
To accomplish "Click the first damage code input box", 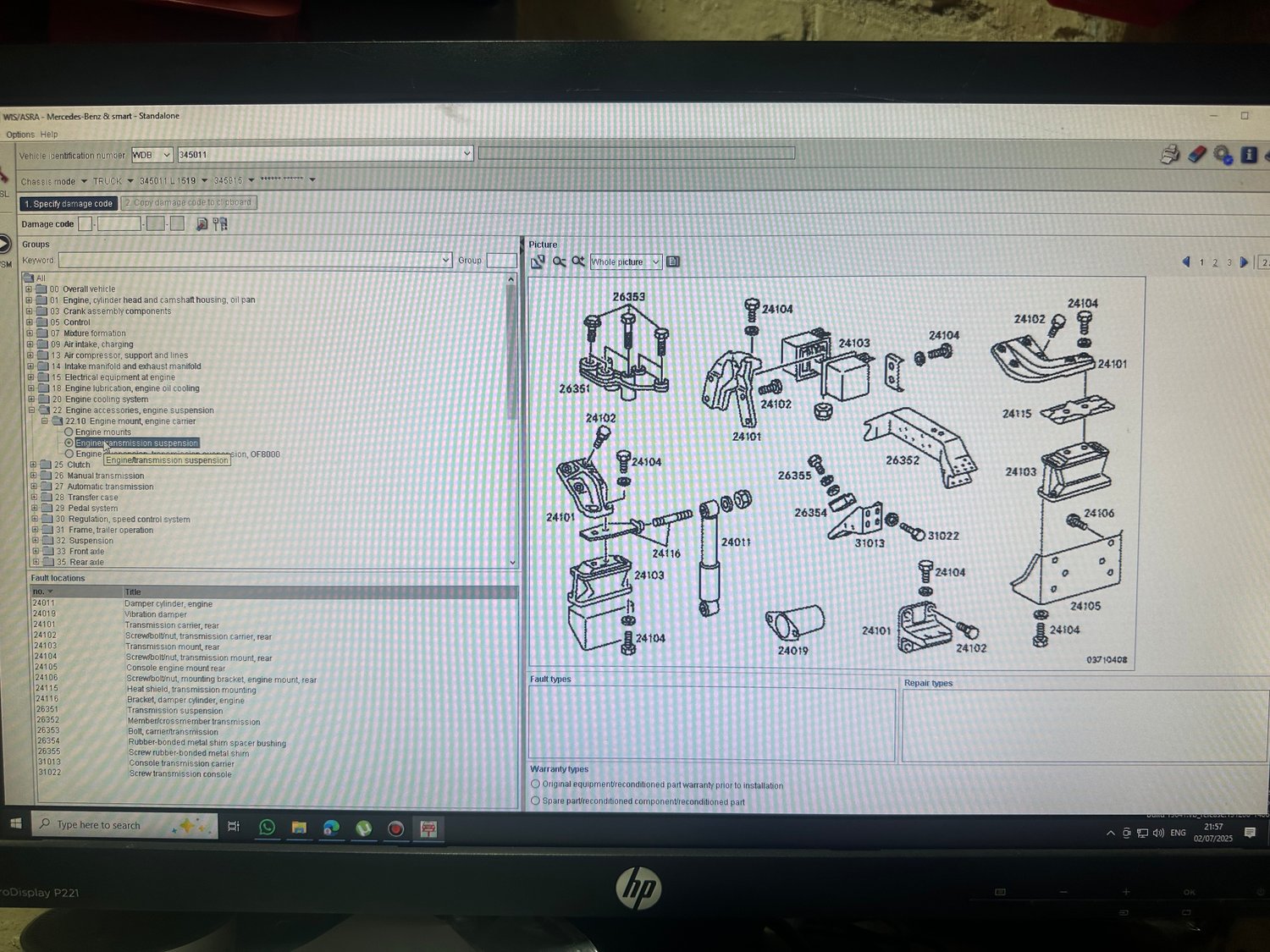I will [85, 223].
